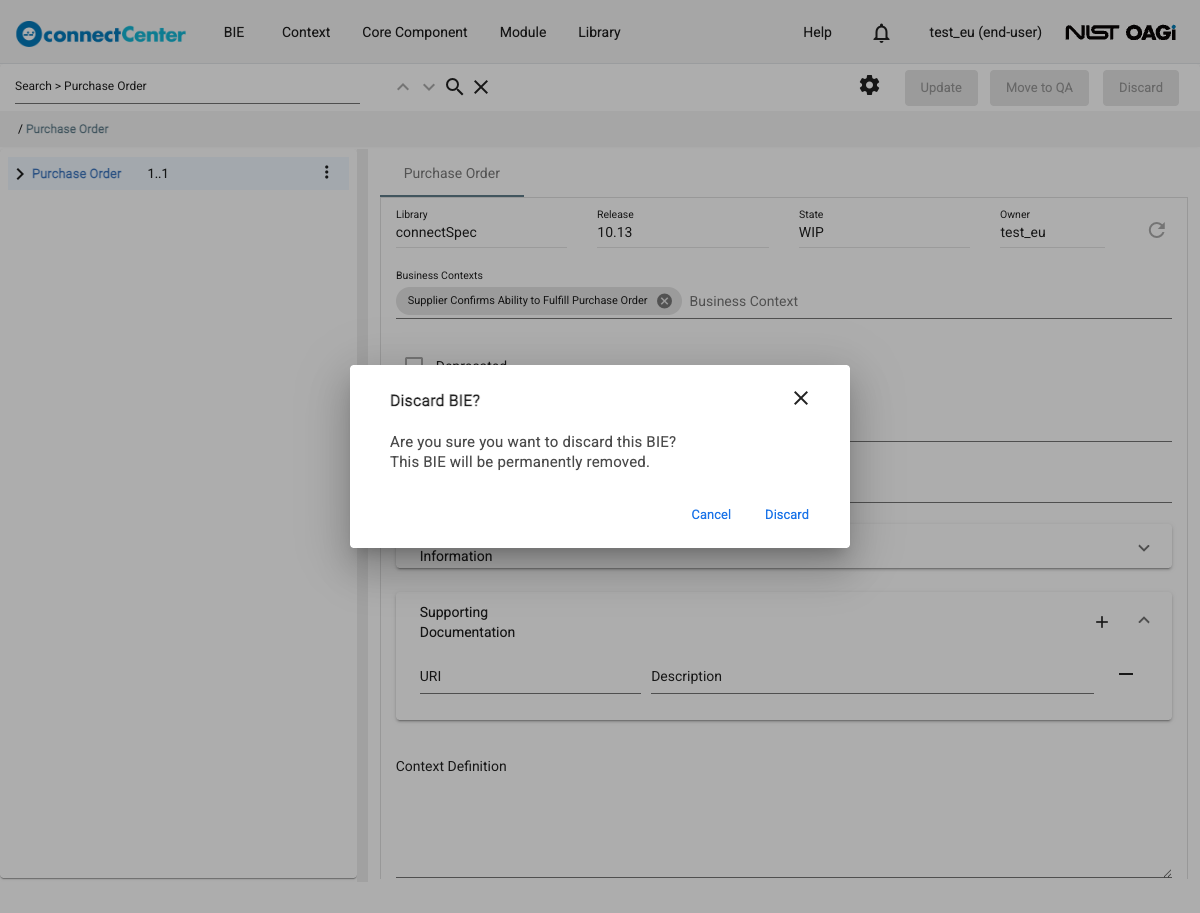This screenshot has height=913, width=1200.
Task: Open the Help menu
Action: pos(817,32)
